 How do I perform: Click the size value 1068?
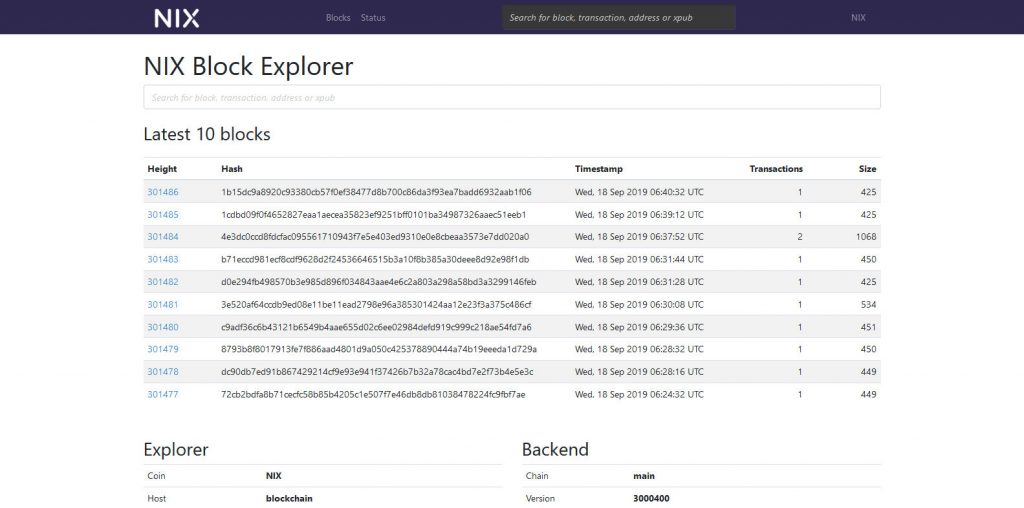click(866, 237)
